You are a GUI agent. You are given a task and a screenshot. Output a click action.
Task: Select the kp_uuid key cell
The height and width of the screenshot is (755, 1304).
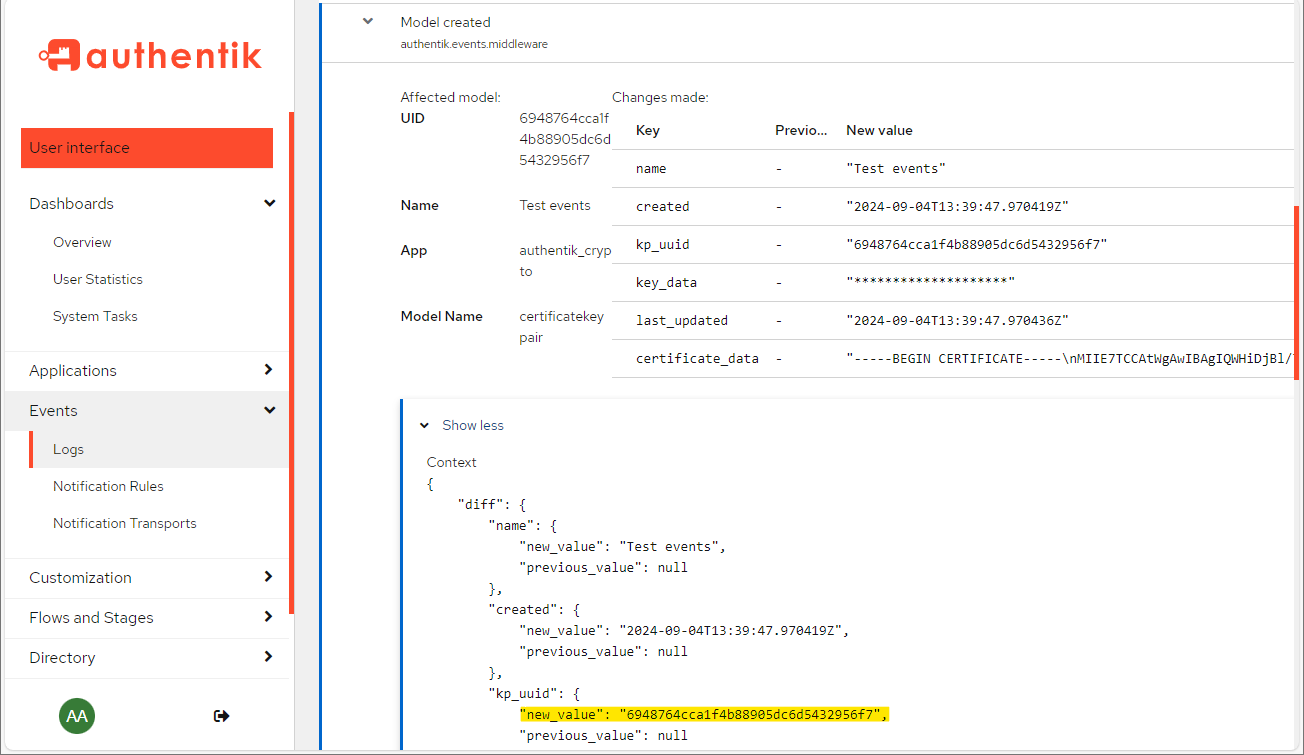pyautogui.click(x=663, y=245)
